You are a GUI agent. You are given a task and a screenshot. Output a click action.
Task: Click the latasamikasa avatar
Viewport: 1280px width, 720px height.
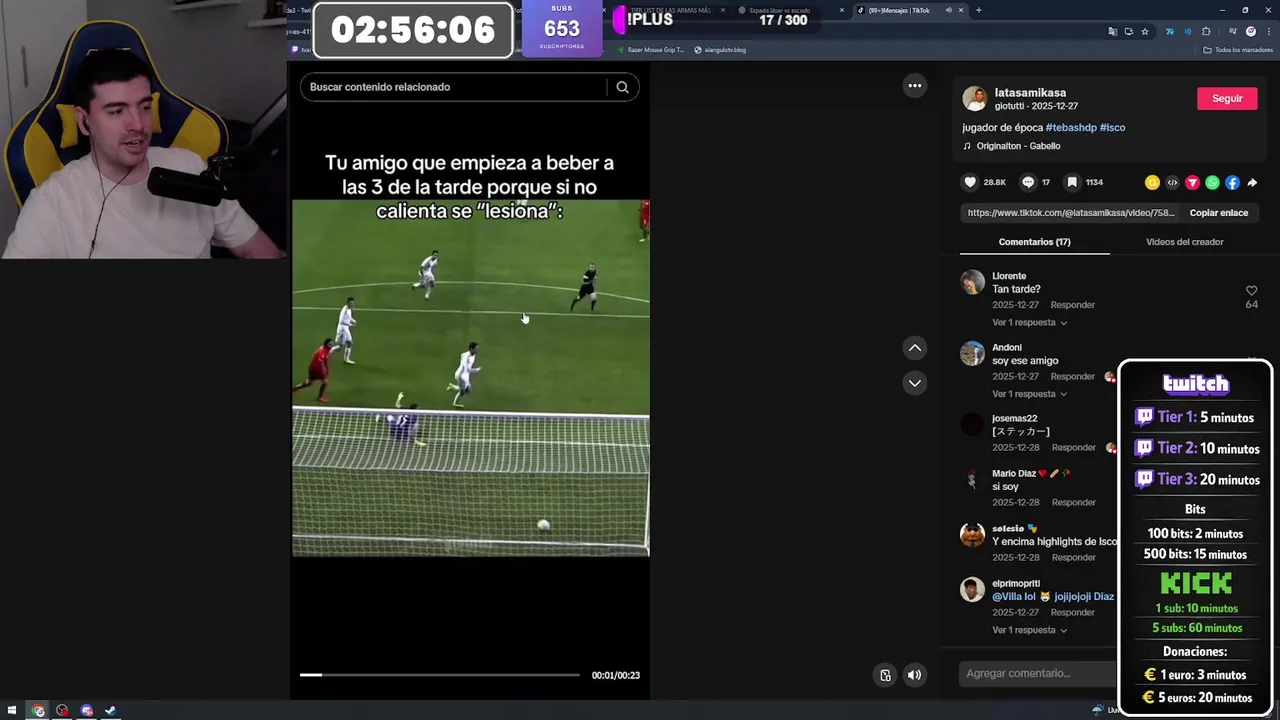point(974,98)
